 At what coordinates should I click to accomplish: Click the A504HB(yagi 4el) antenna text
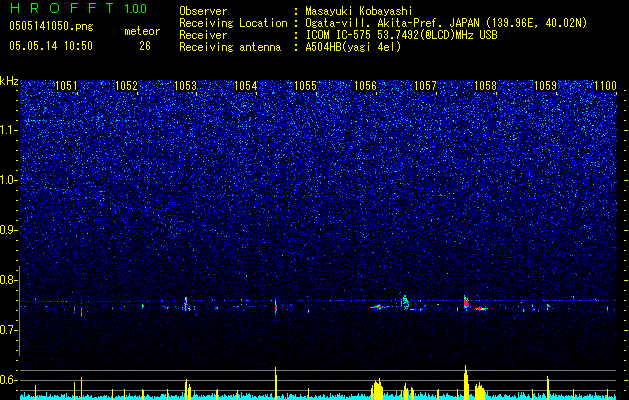tap(353, 47)
